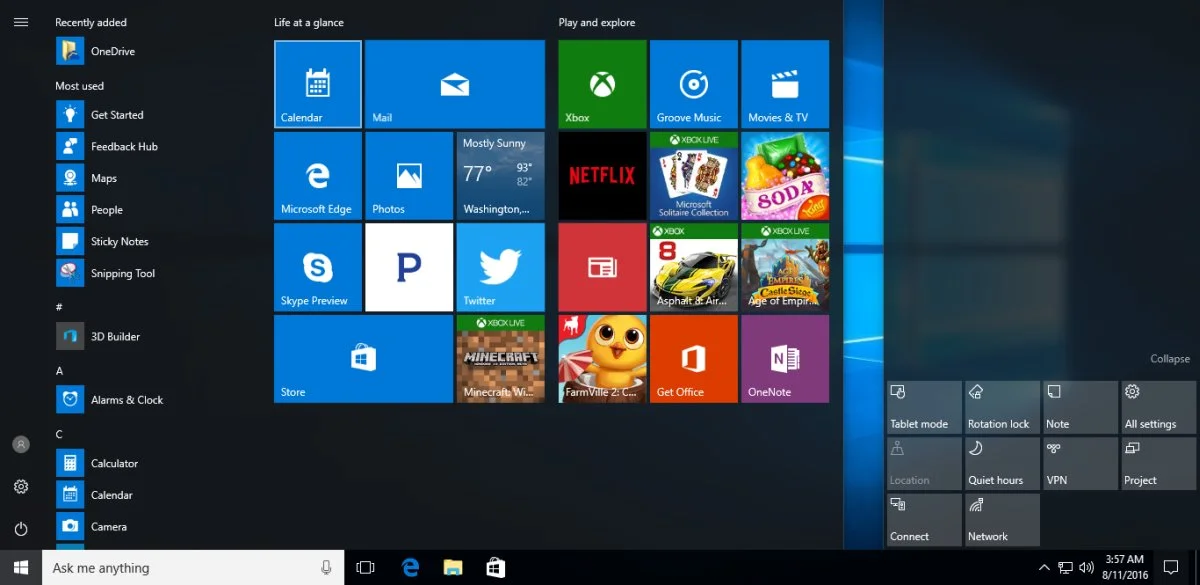Toggle Quiet hours quick action
The width and height of the screenshot is (1200, 585).
click(x=1002, y=463)
